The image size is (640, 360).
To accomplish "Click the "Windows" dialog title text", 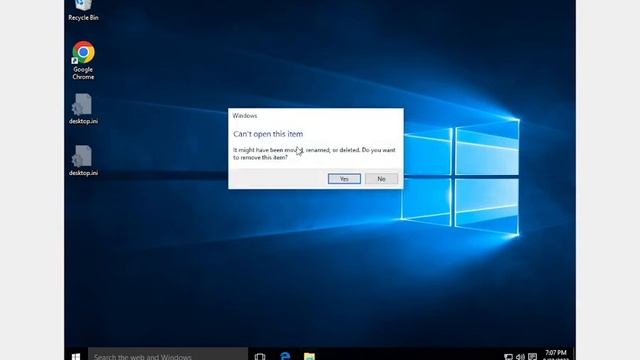I will 245,116.
